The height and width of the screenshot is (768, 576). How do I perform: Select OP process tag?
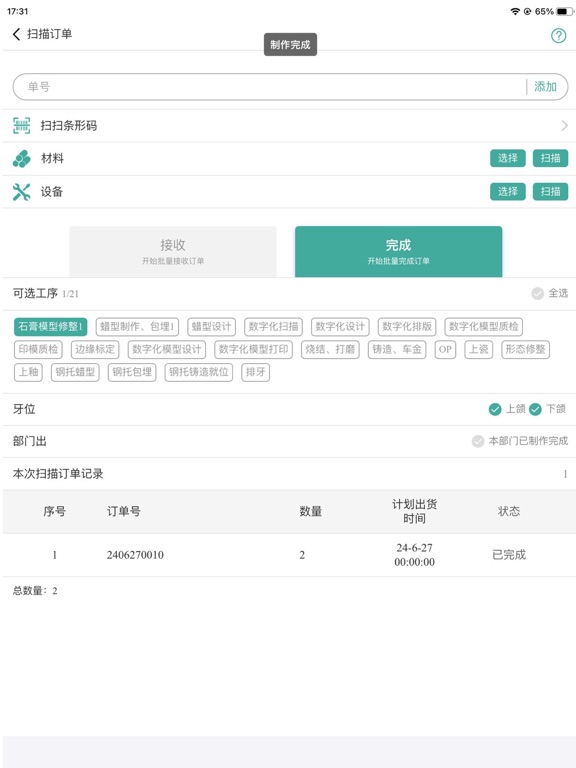click(x=445, y=349)
